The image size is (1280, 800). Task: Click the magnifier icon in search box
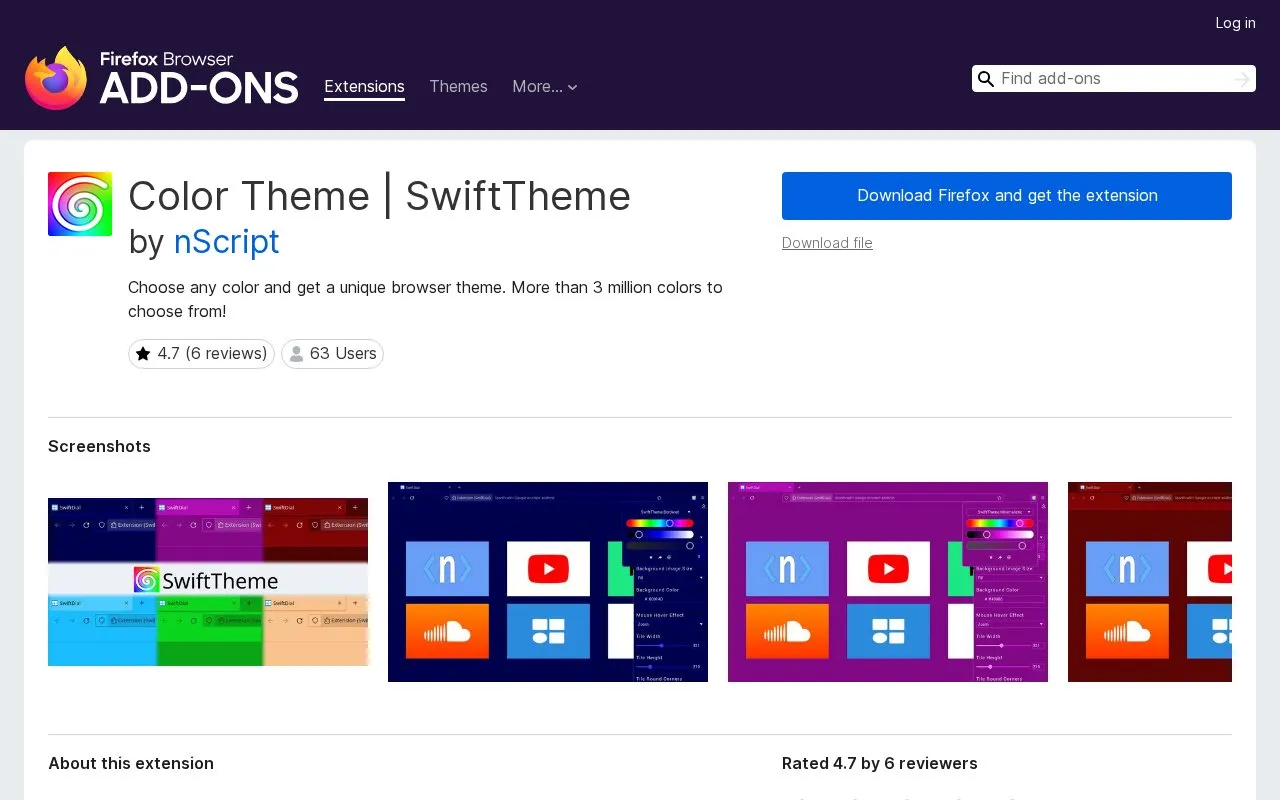pos(986,79)
